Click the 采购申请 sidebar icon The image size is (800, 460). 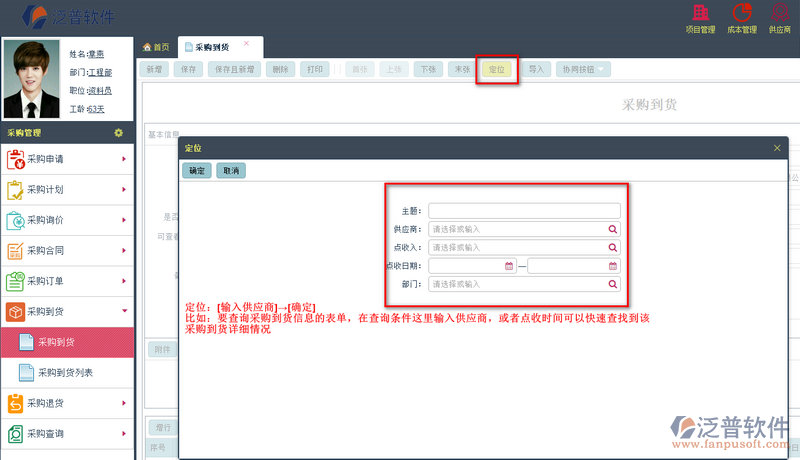15,159
